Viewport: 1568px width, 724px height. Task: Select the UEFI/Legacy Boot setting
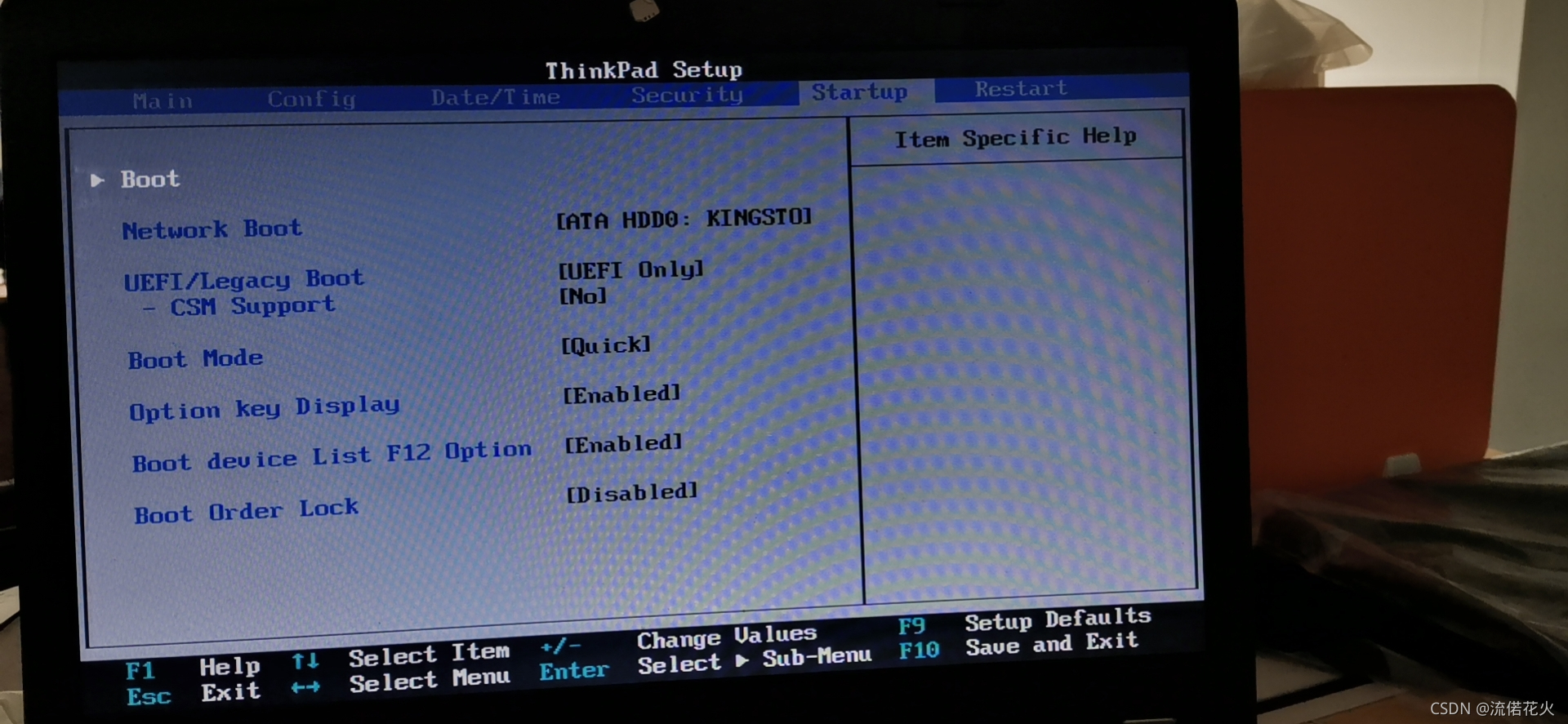(x=244, y=280)
